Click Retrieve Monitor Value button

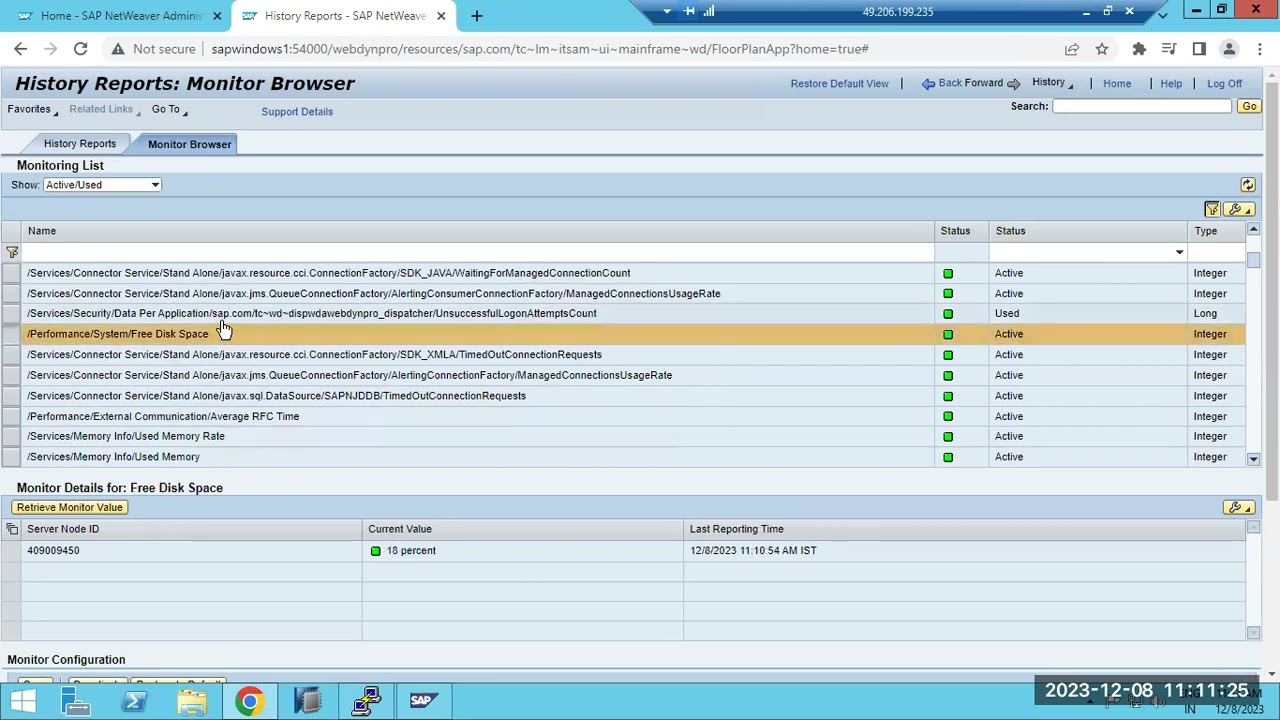click(70, 508)
